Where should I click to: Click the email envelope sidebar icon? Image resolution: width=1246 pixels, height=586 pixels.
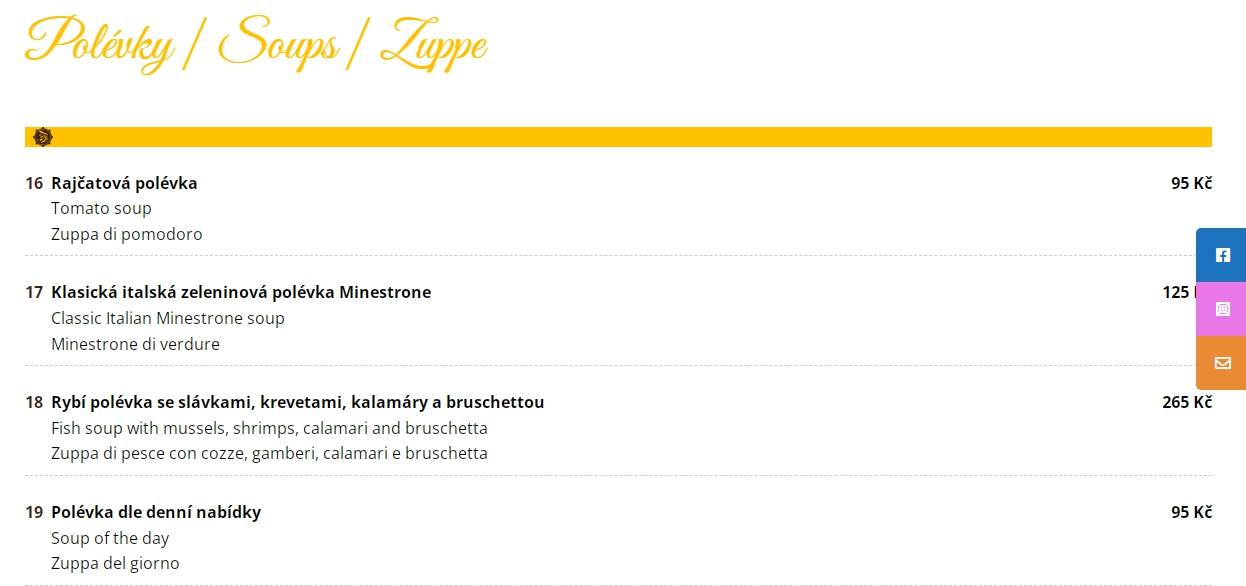click(x=1222, y=363)
